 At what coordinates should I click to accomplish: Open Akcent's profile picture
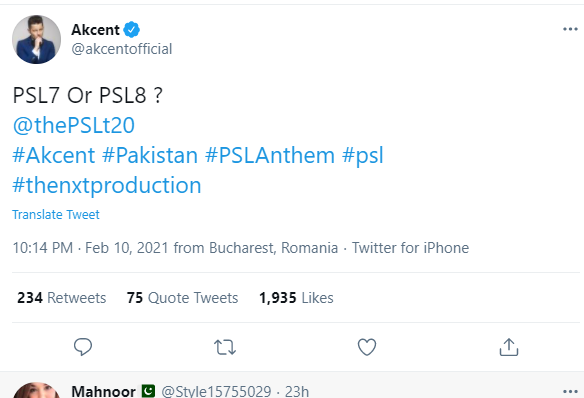[36, 39]
